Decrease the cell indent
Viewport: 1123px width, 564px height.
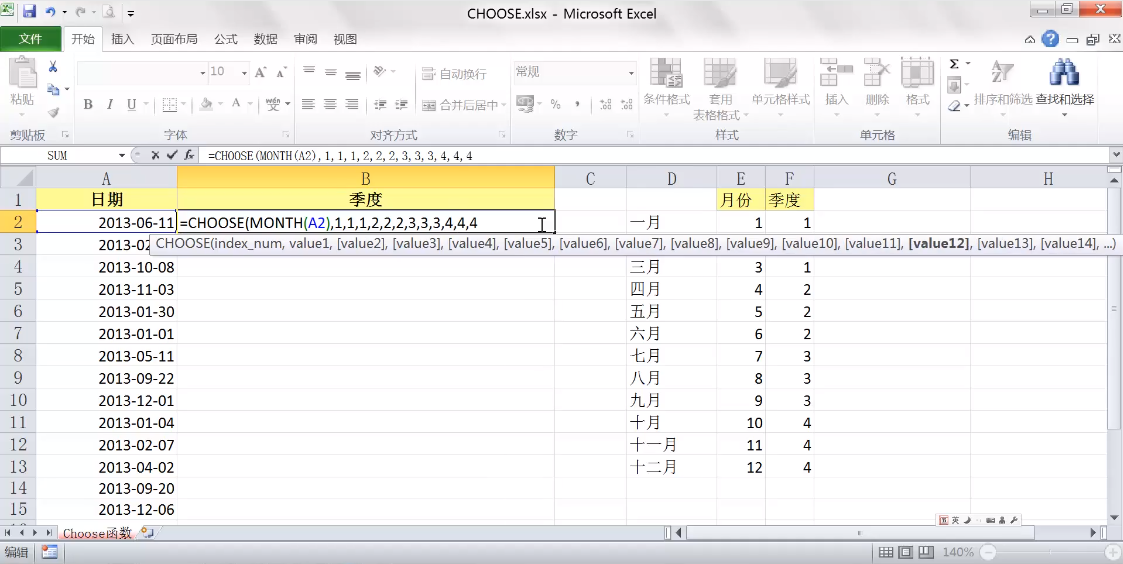pos(380,105)
